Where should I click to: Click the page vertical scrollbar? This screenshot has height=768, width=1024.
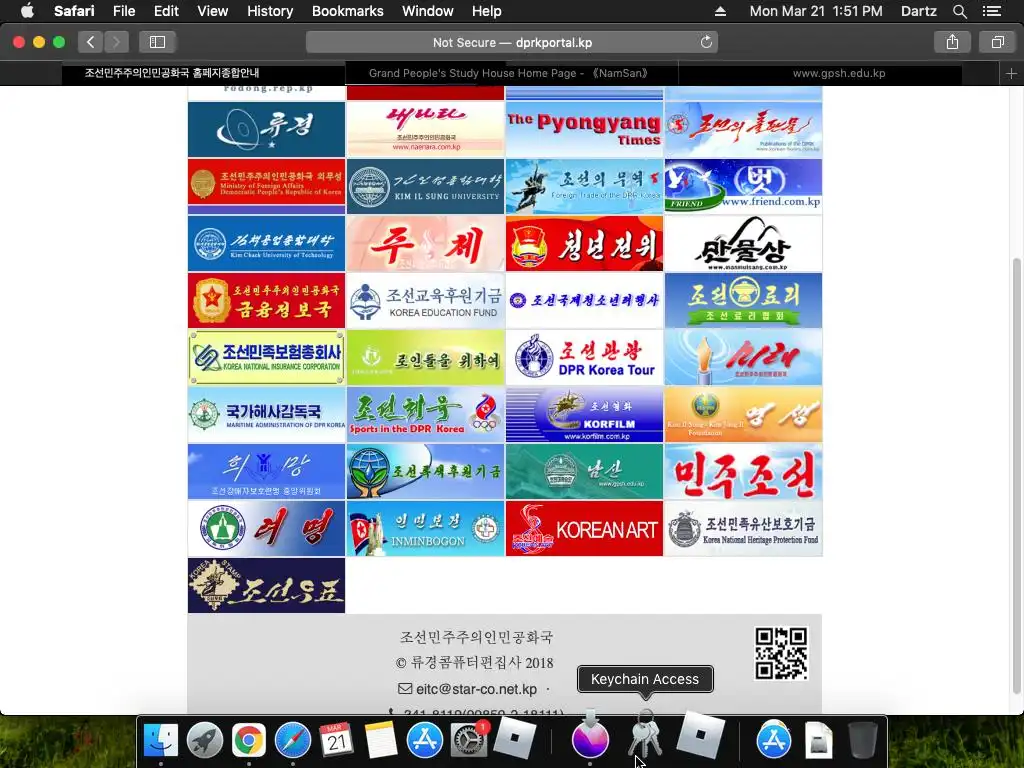coord(1017,477)
